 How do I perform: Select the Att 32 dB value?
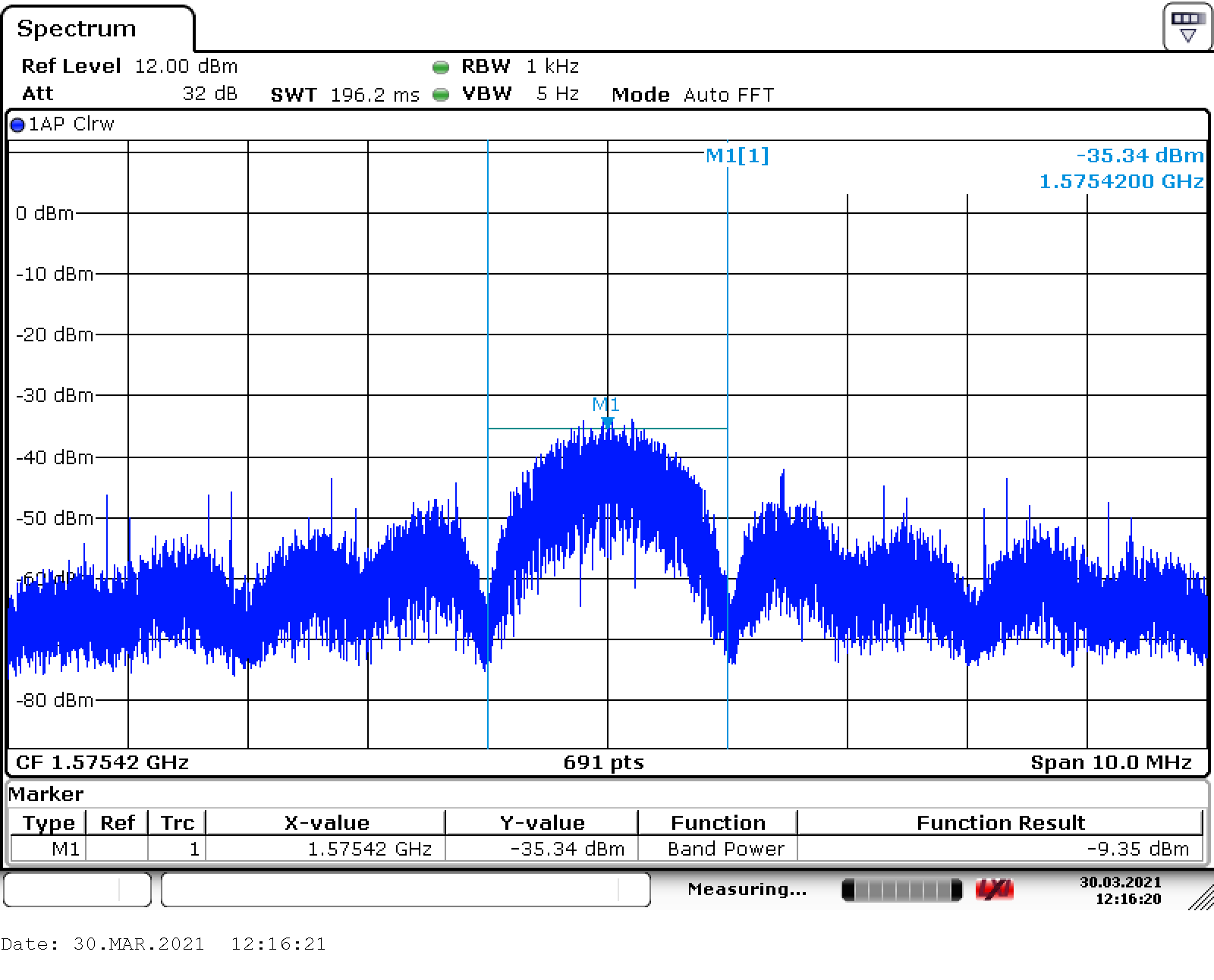[209, 94]
